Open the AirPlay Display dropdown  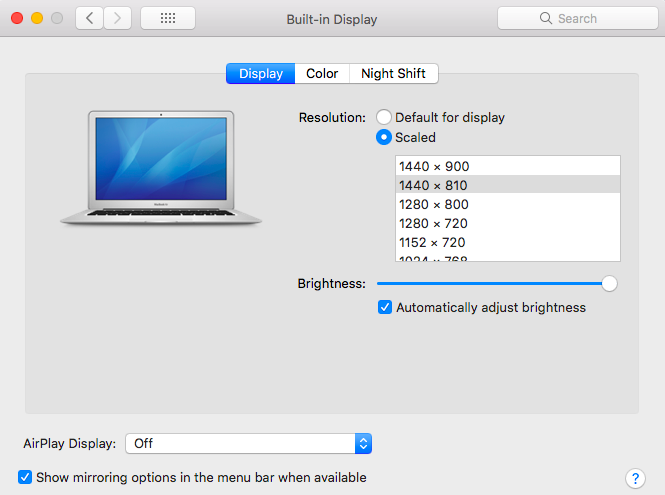pyautogui.click(x=249, y=444)
